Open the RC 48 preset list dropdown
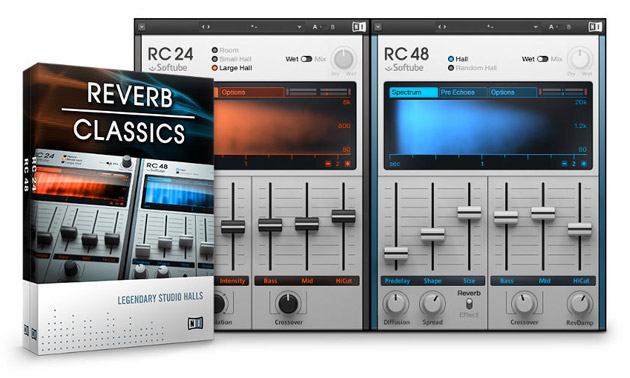This screenshot has height=378, width=630. click(536, 27)
